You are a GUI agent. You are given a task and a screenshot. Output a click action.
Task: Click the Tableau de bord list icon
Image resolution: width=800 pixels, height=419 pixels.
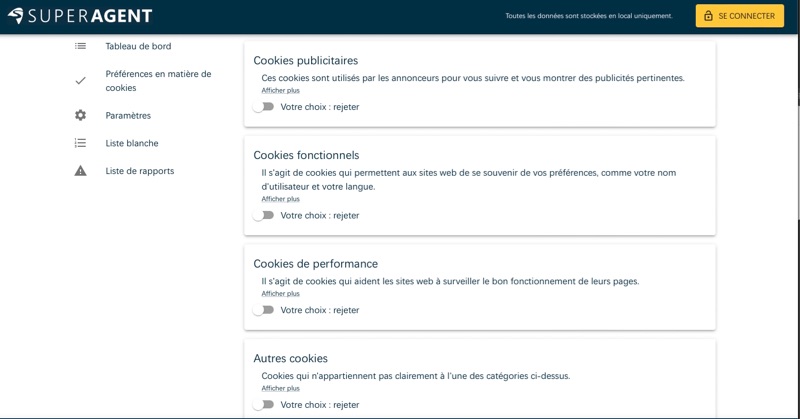tap(80, 46)
